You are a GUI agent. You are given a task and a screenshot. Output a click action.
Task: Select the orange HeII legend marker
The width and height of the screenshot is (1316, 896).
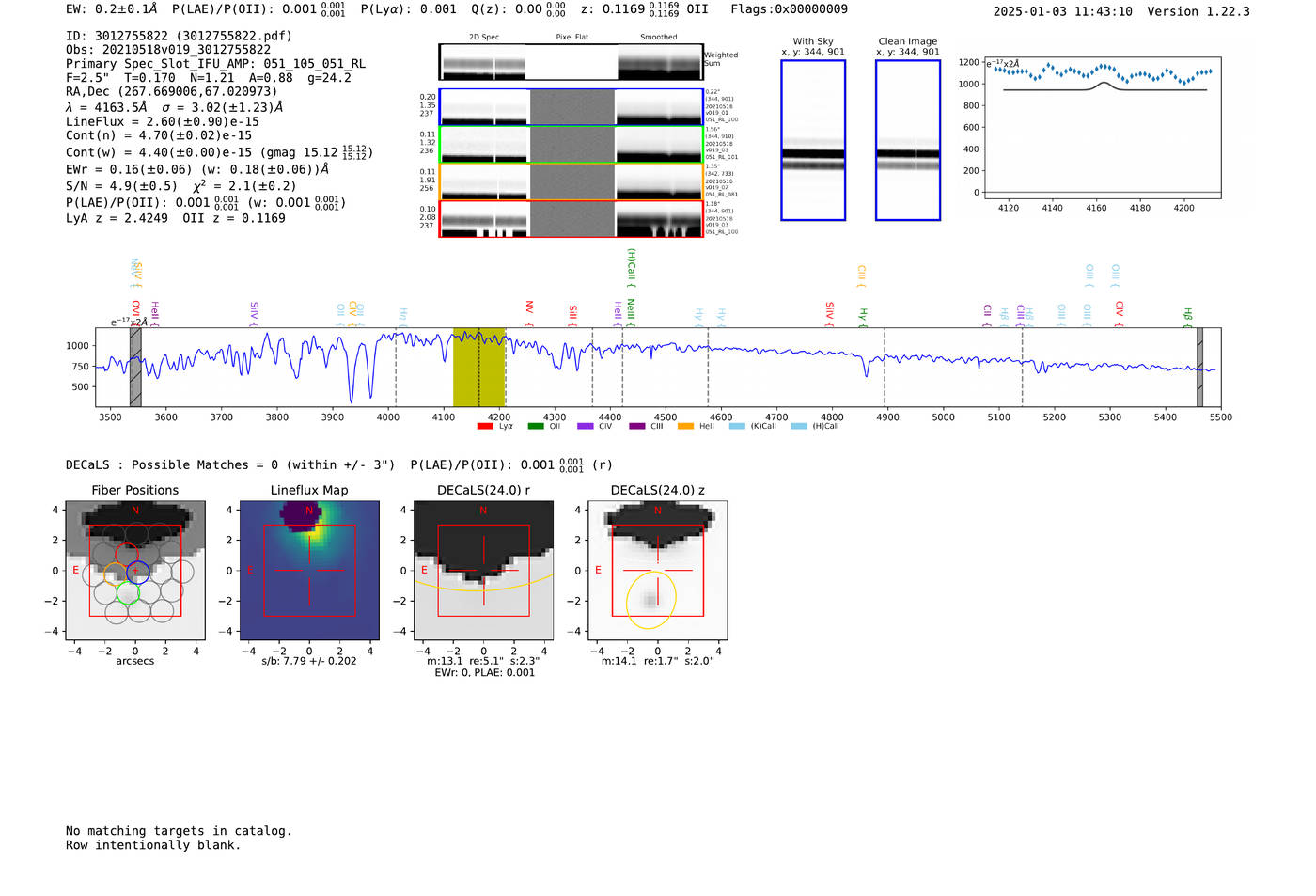coord(685,427)
